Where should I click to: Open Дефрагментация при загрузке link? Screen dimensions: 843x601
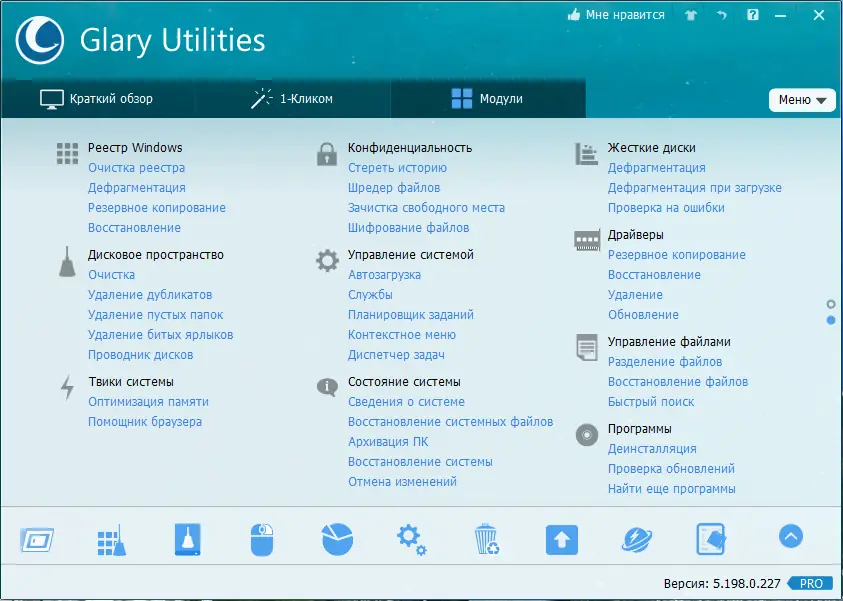click(x=695, y=188)
